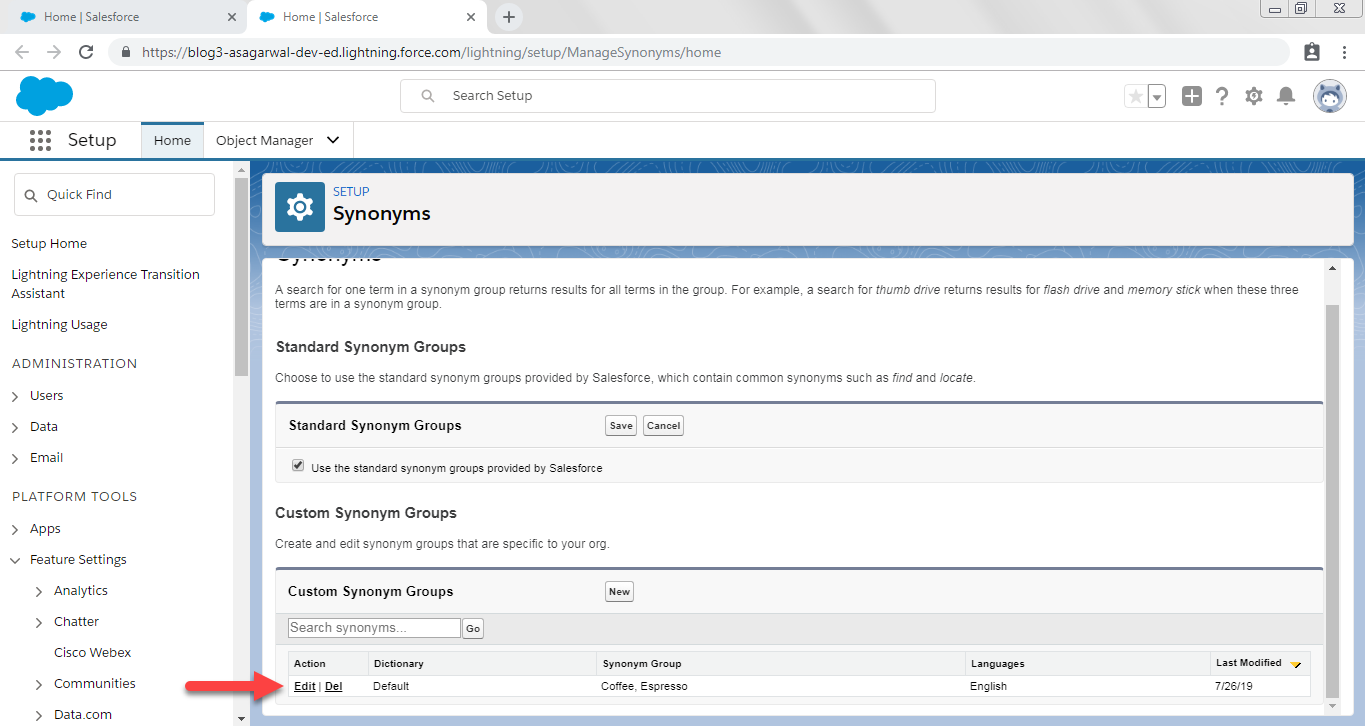Click inside the Search synonyms field

[x=373, y=627]
